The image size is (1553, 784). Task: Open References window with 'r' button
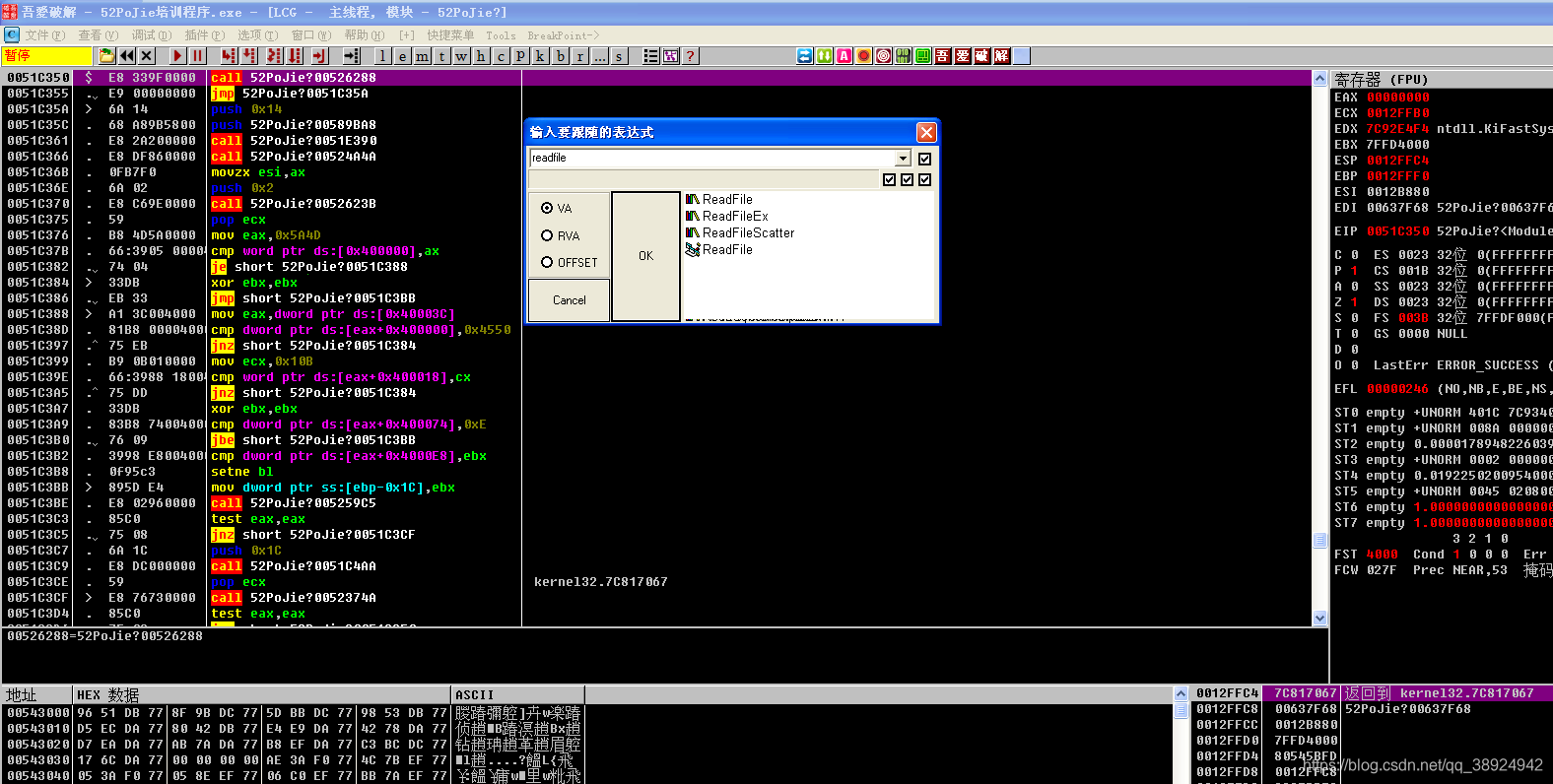(579, 56)
